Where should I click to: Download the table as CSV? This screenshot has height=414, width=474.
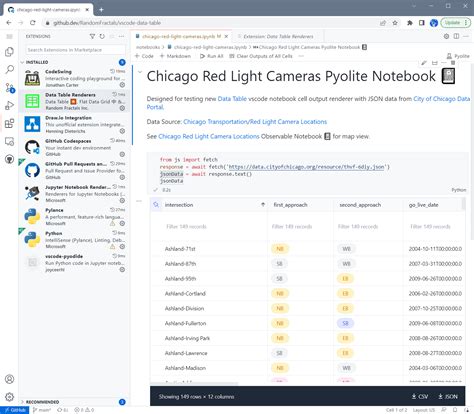pos(420,396)
